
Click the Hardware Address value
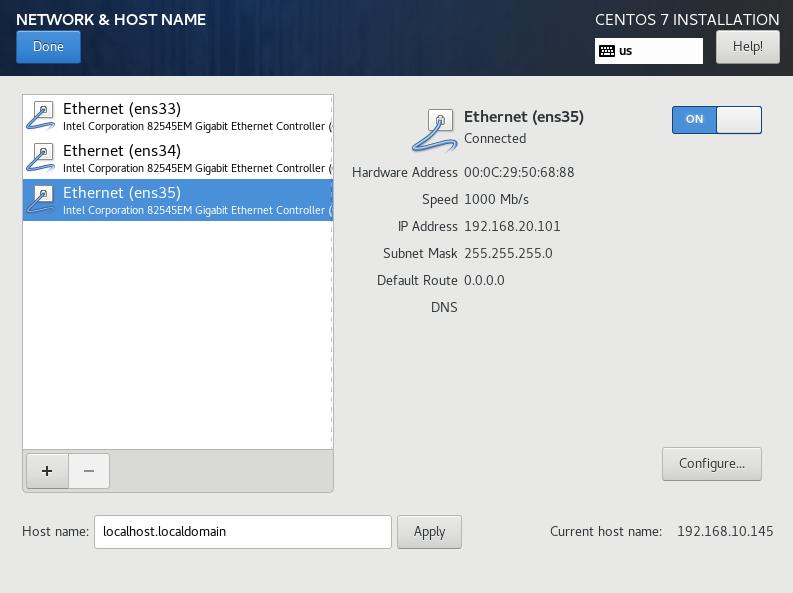(x=519, y=173)
